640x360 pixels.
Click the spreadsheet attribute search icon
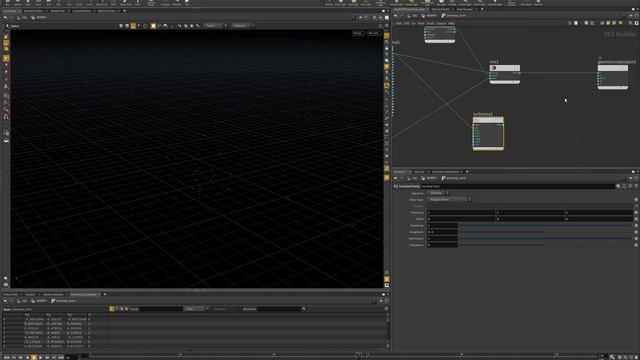304,309
